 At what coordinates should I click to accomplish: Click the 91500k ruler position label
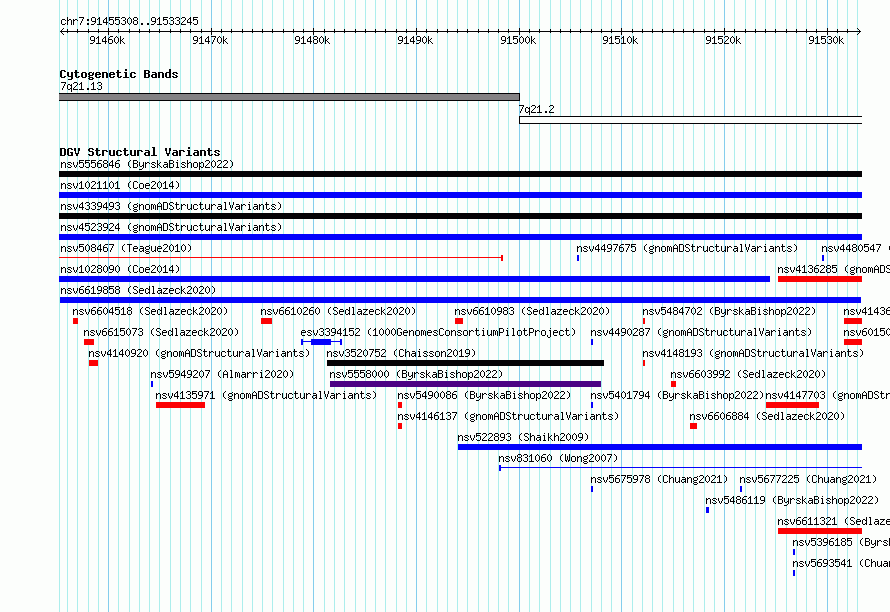518,40
